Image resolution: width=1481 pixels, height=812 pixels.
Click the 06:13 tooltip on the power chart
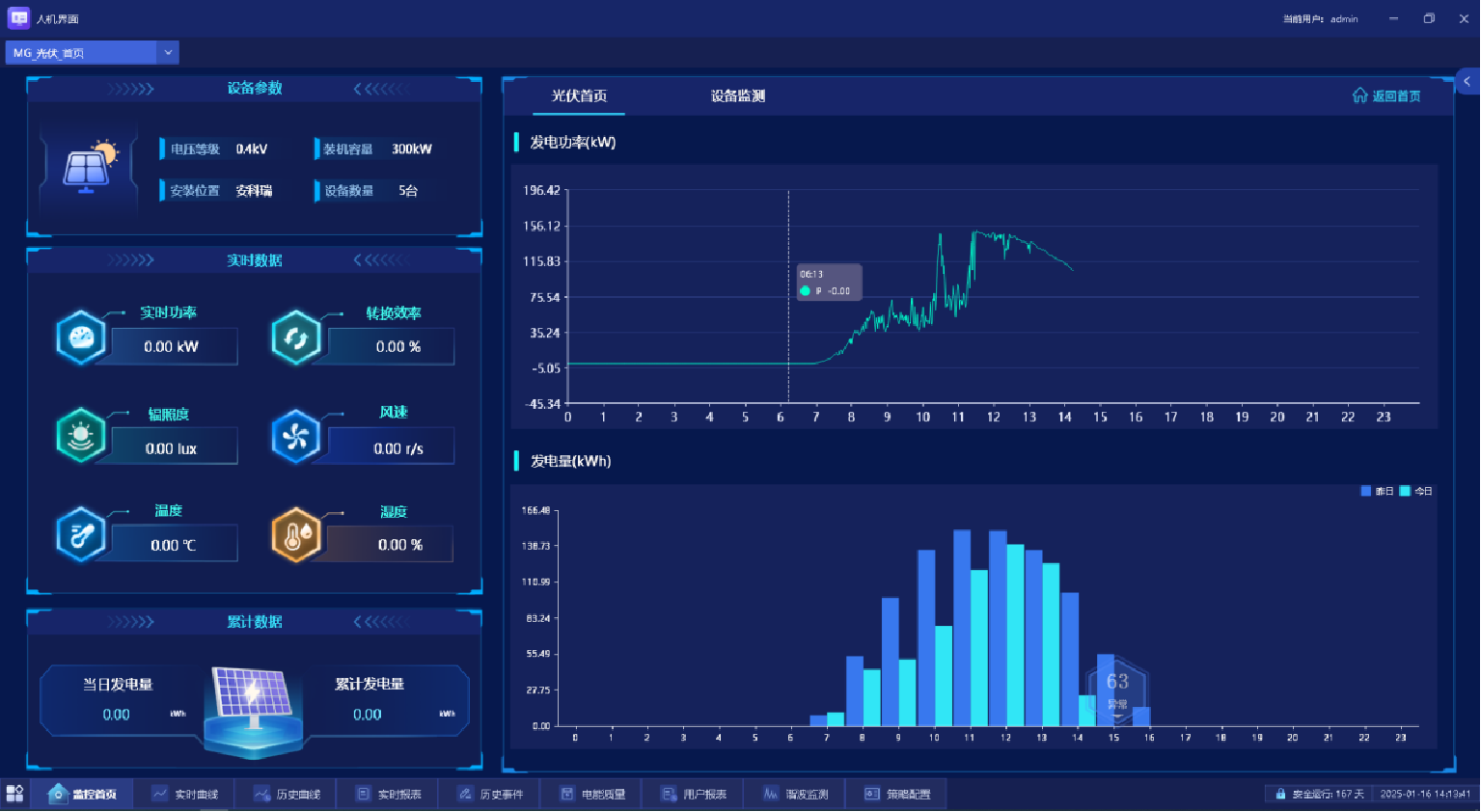(x=829, y=282)
